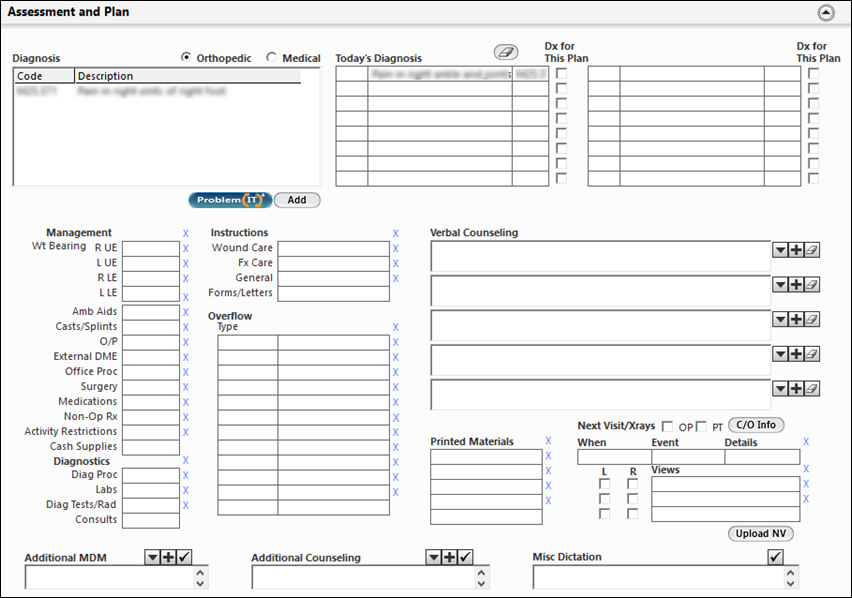852x598 pixels.
Task: Click Additional MDM plus icon
Action: (x=168, y=557)
